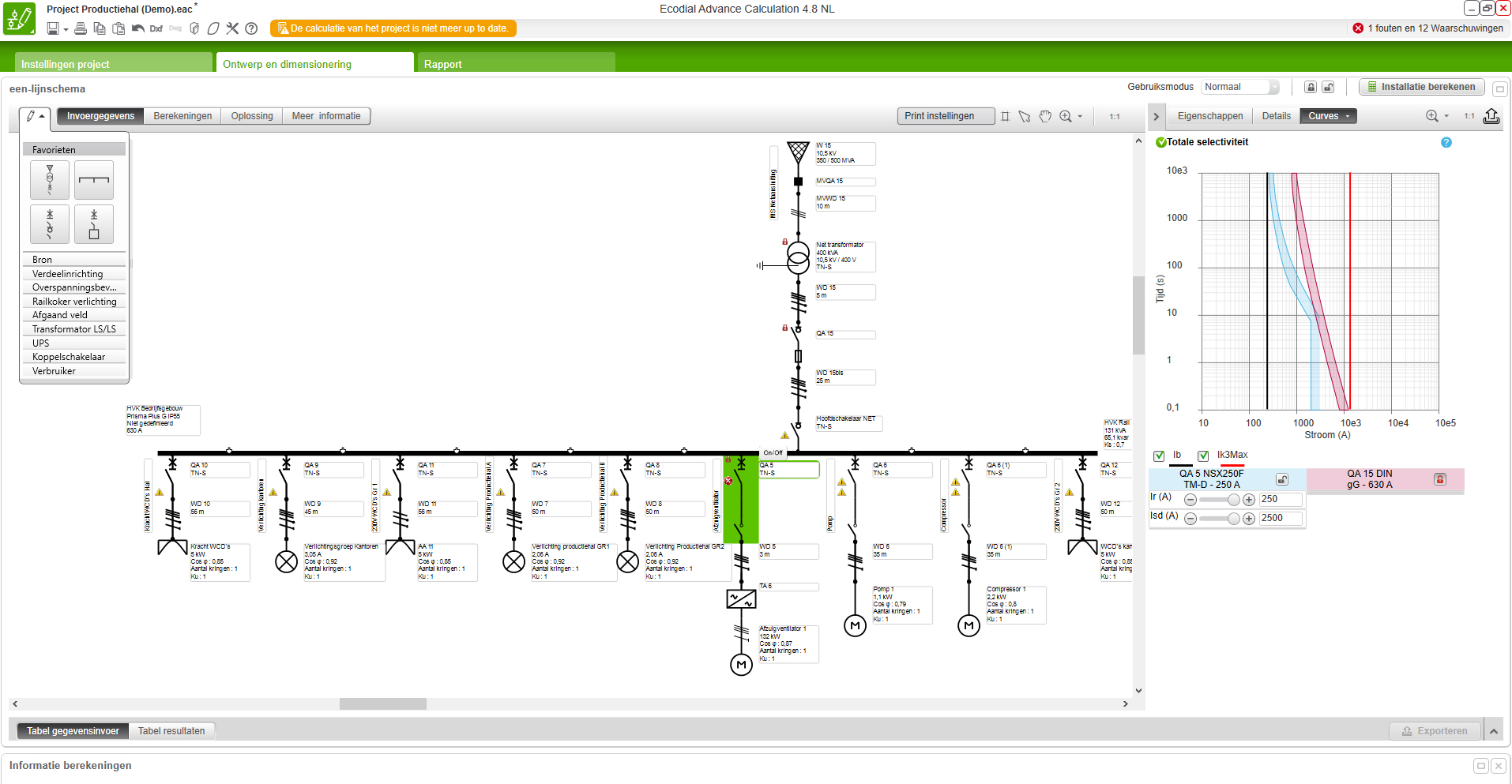Viewport: 1512px width, 784px height.
Task: Expand the Curves dropdown arrow
Action: (x=1348, y=116)
